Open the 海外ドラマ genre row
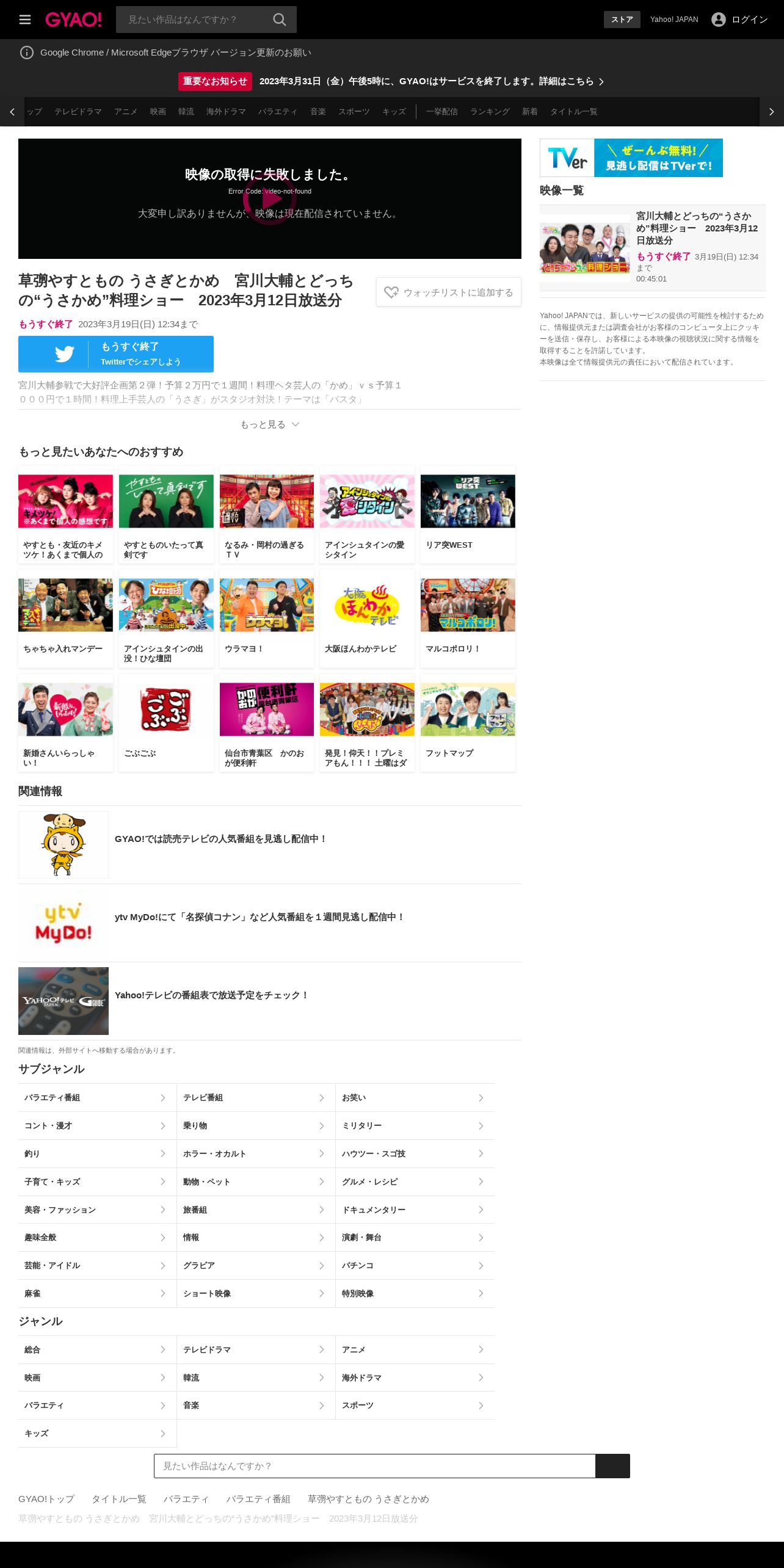 click(x=415, y=1377)
